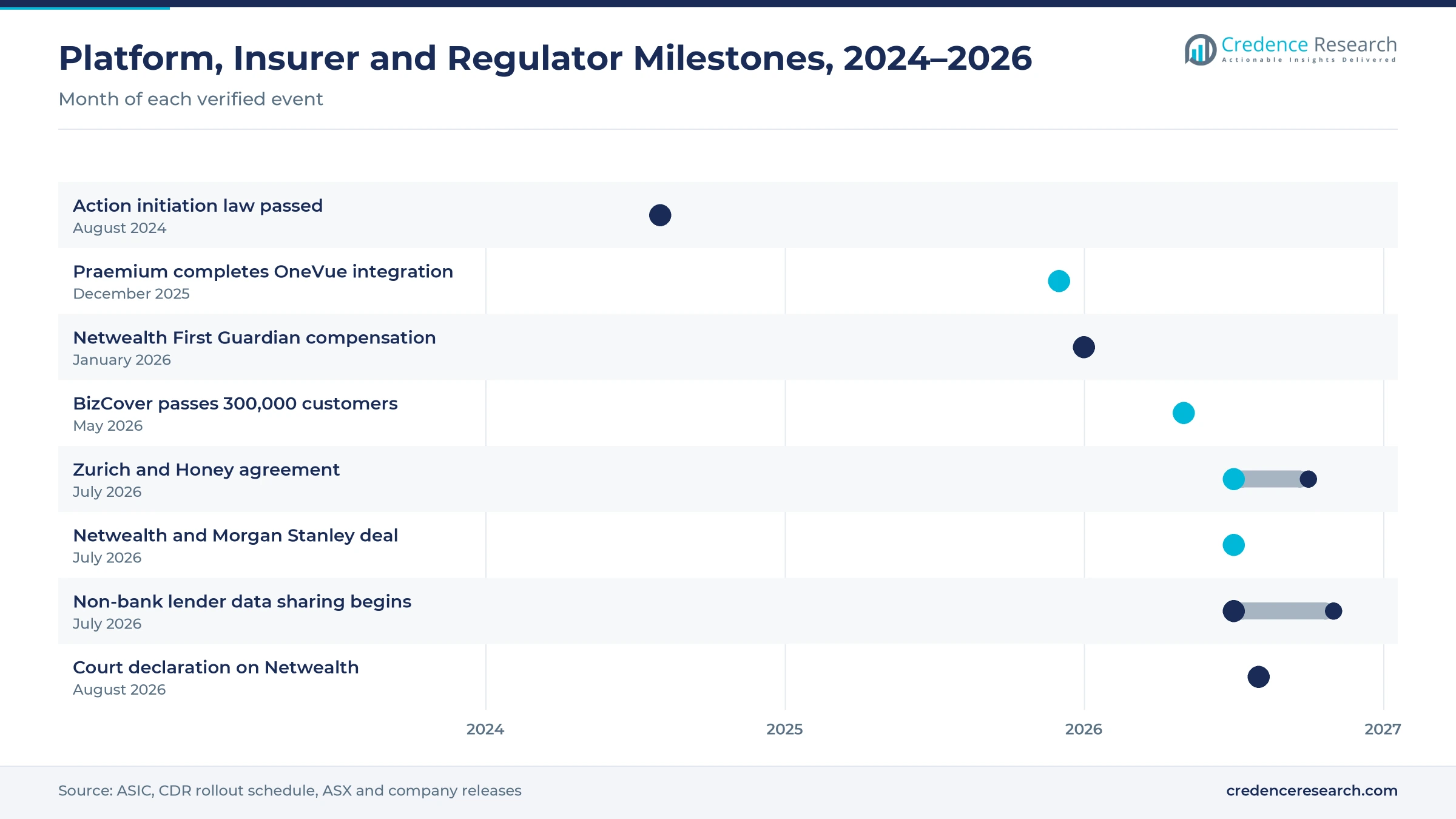The height and width of the screenshot is (819, 1456).
Task: Click the chart title Platform, Insurer and Regulator Milestones
Action: tap(545, 59)
